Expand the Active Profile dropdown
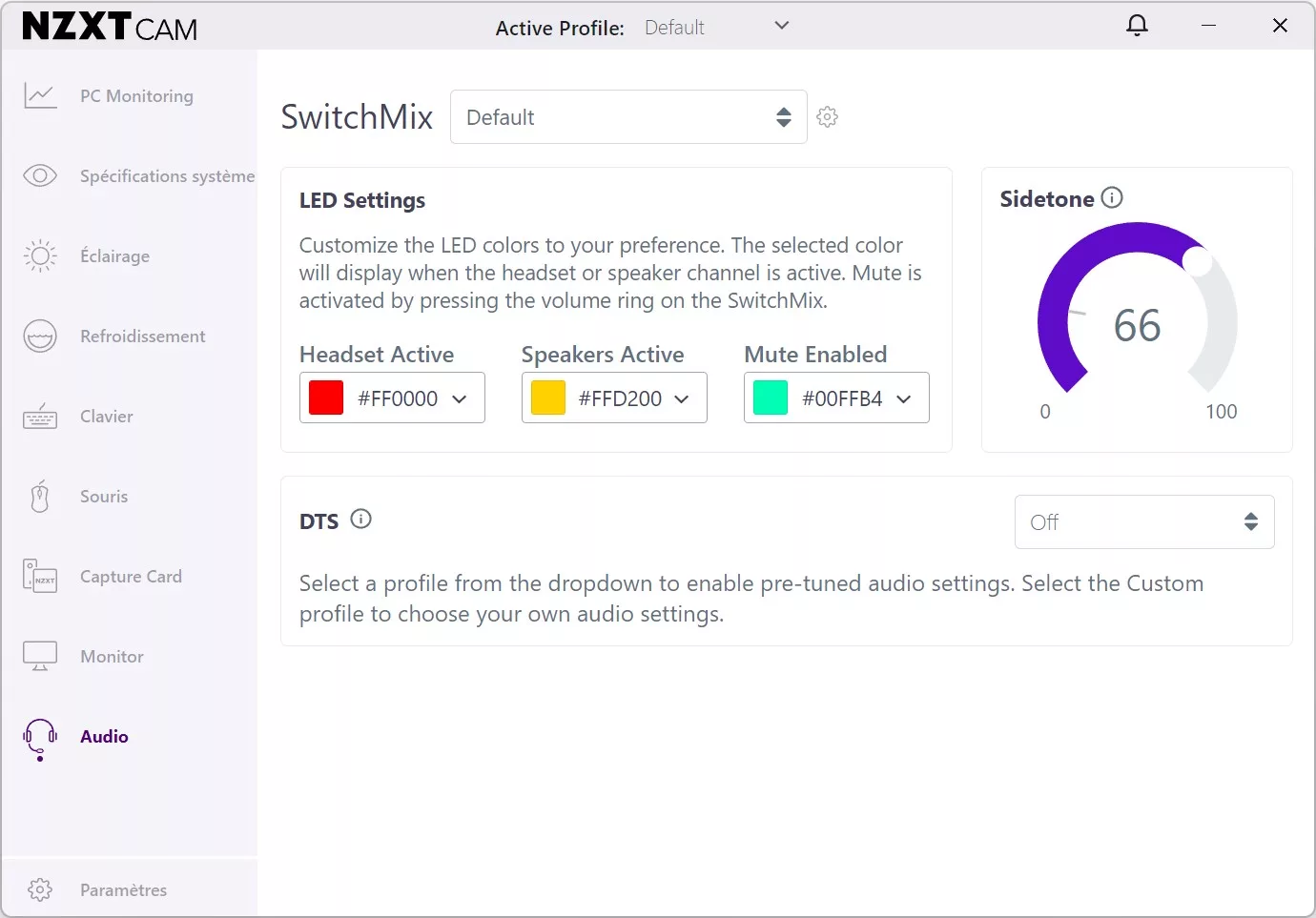Screen dimensions: 1316x918 point(781,26)
